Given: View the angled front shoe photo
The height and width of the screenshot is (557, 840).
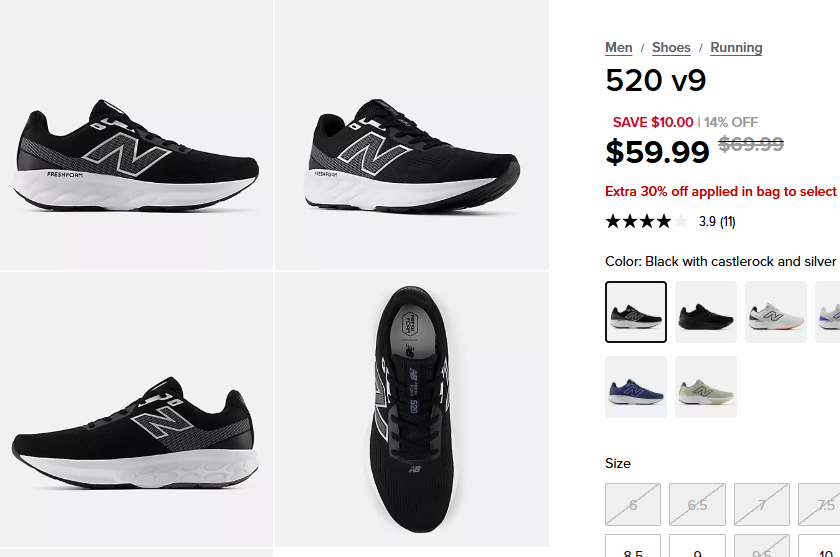Looking at the screenshot, I should (412, 134).
